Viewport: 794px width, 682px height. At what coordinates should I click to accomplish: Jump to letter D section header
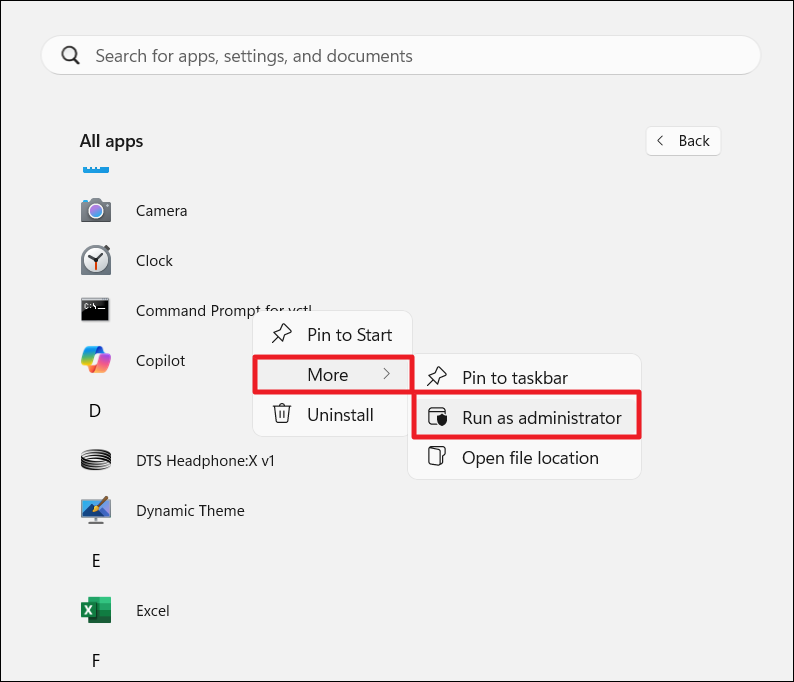(x=95, y=411)
